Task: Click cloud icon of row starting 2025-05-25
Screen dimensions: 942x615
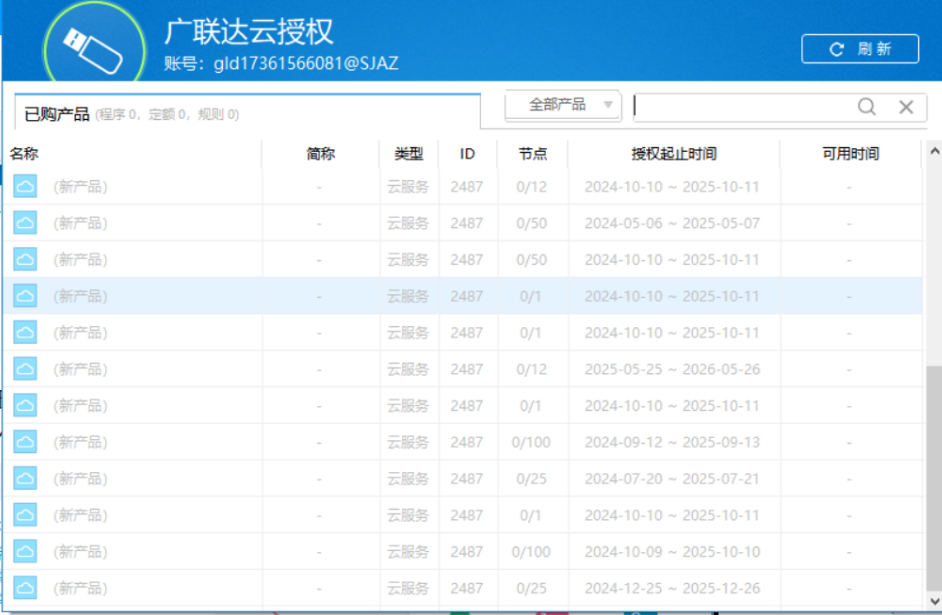Action: pyautogui.click(x=25, y=369)
